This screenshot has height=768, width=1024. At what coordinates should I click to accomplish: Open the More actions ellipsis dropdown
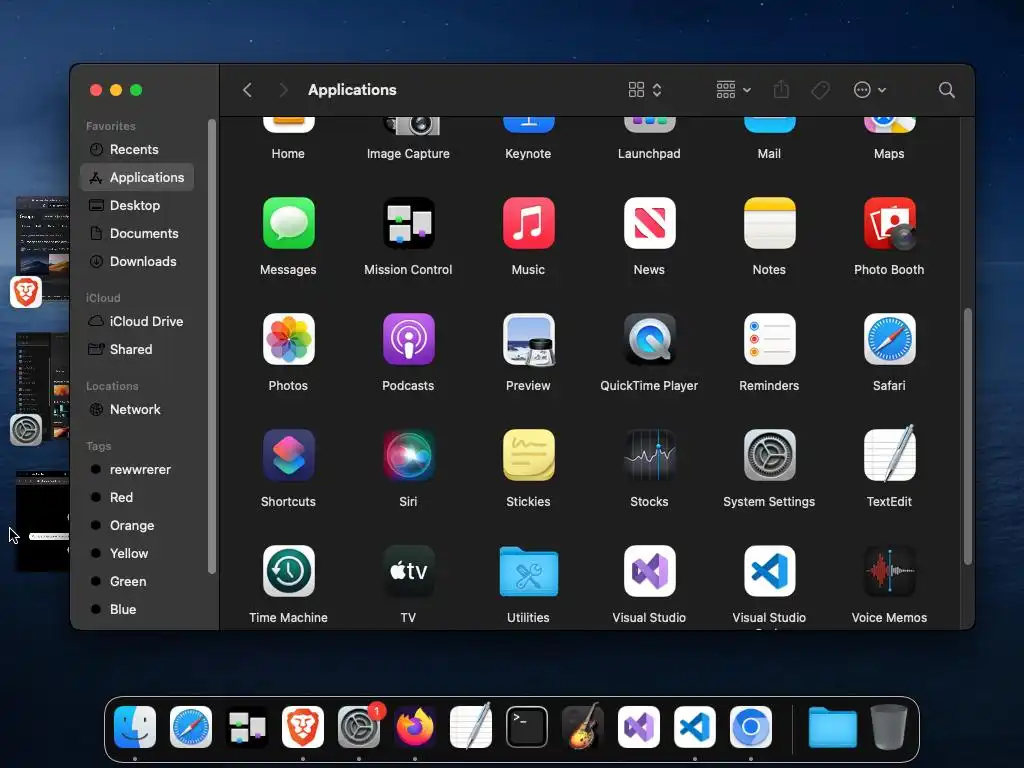869,90
